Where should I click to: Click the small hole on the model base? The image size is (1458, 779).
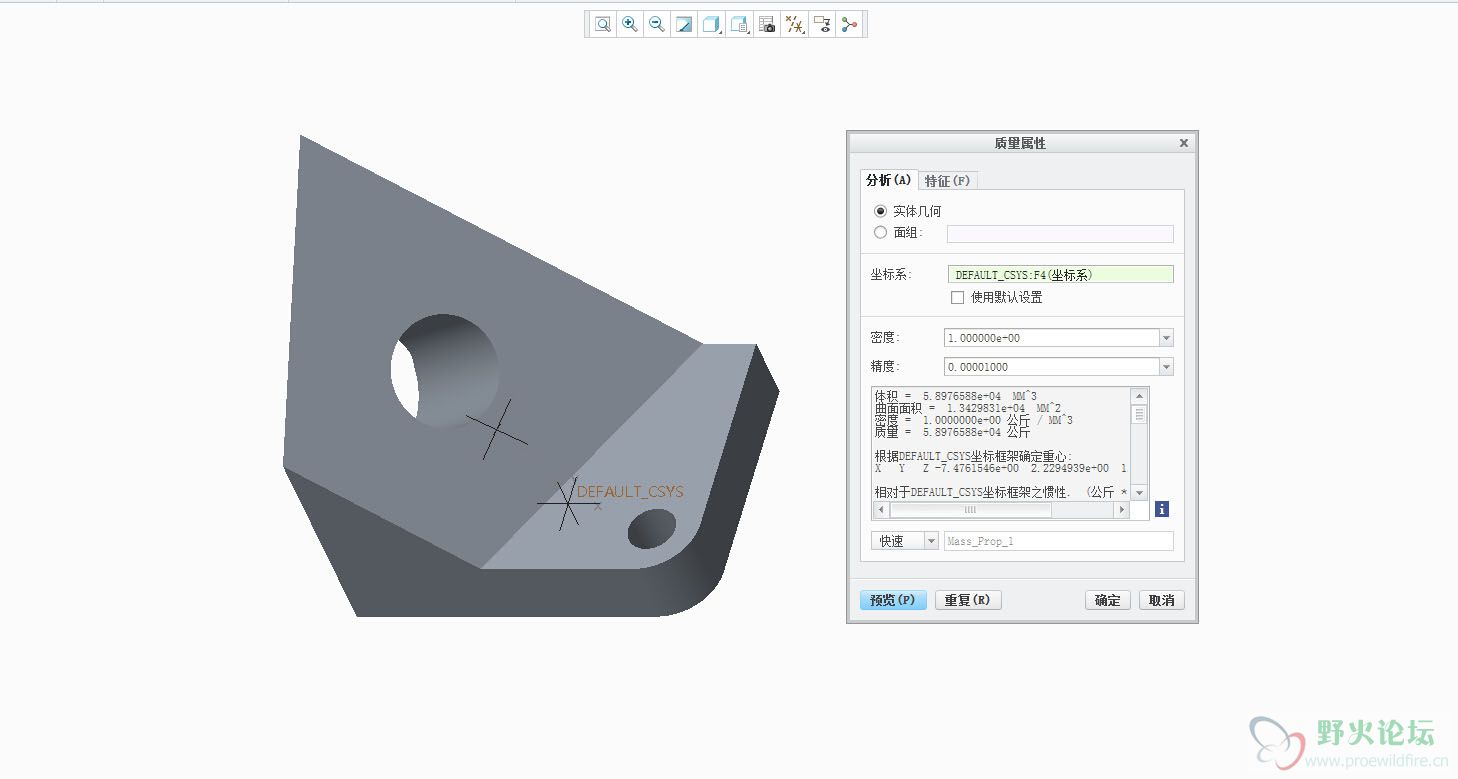[652, 529]
